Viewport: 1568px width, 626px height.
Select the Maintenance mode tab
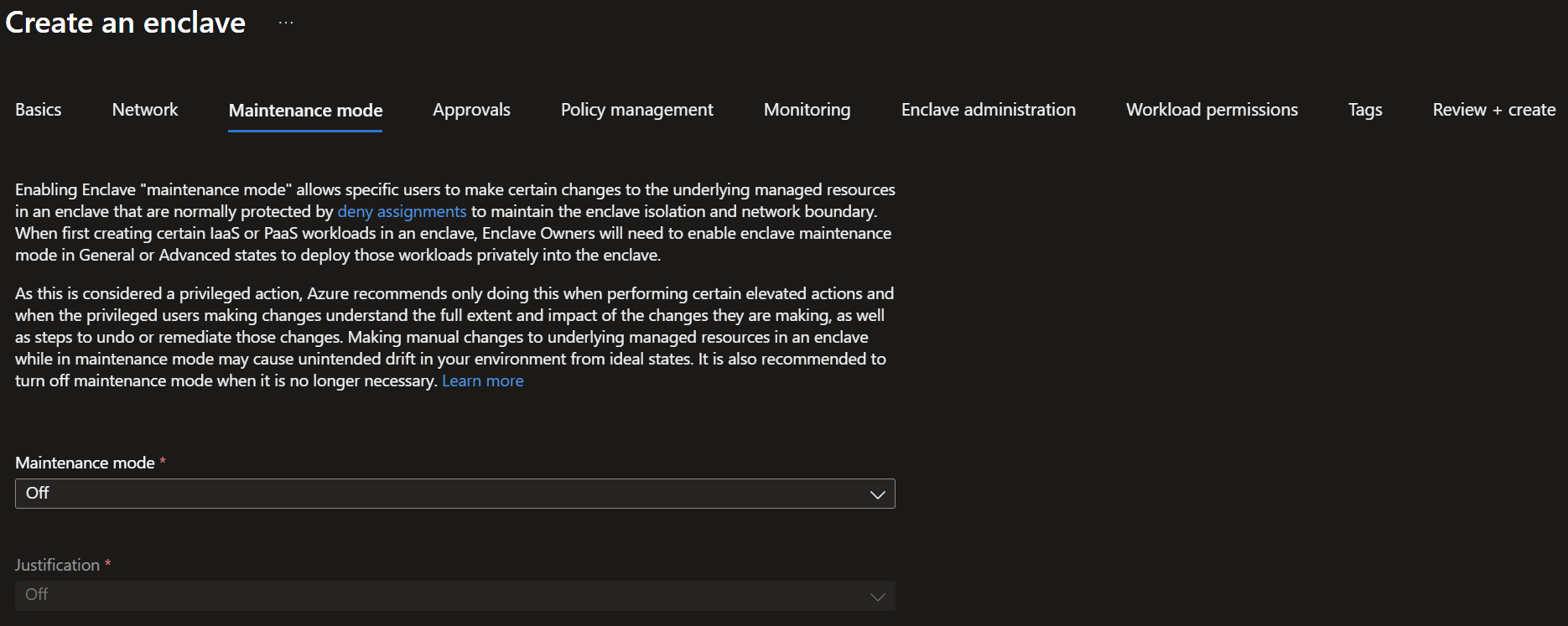305,111
